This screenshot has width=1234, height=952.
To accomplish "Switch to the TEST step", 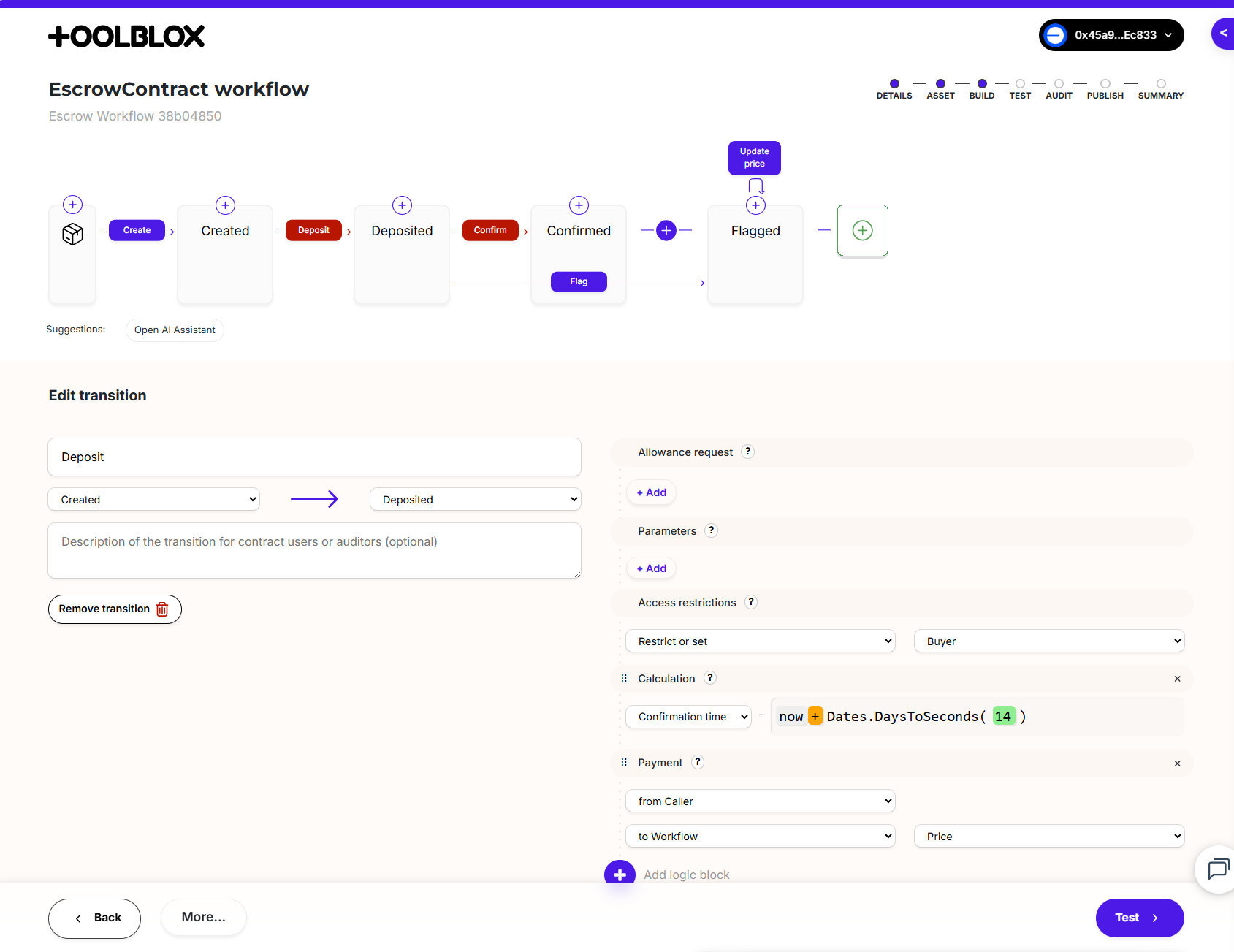I will click(x=1020, y=88).
